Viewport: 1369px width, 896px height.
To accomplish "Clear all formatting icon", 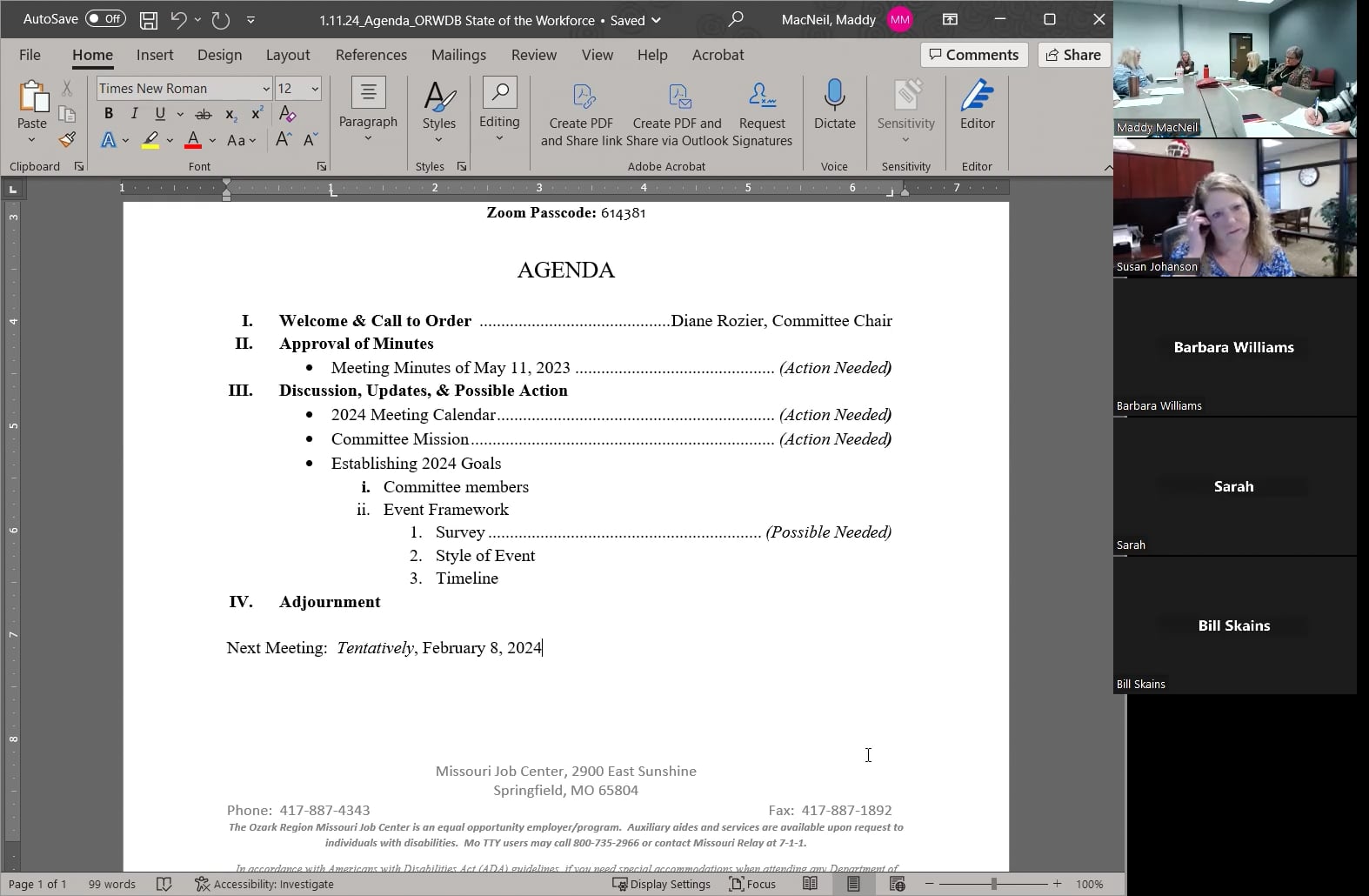I will [287, 114].
